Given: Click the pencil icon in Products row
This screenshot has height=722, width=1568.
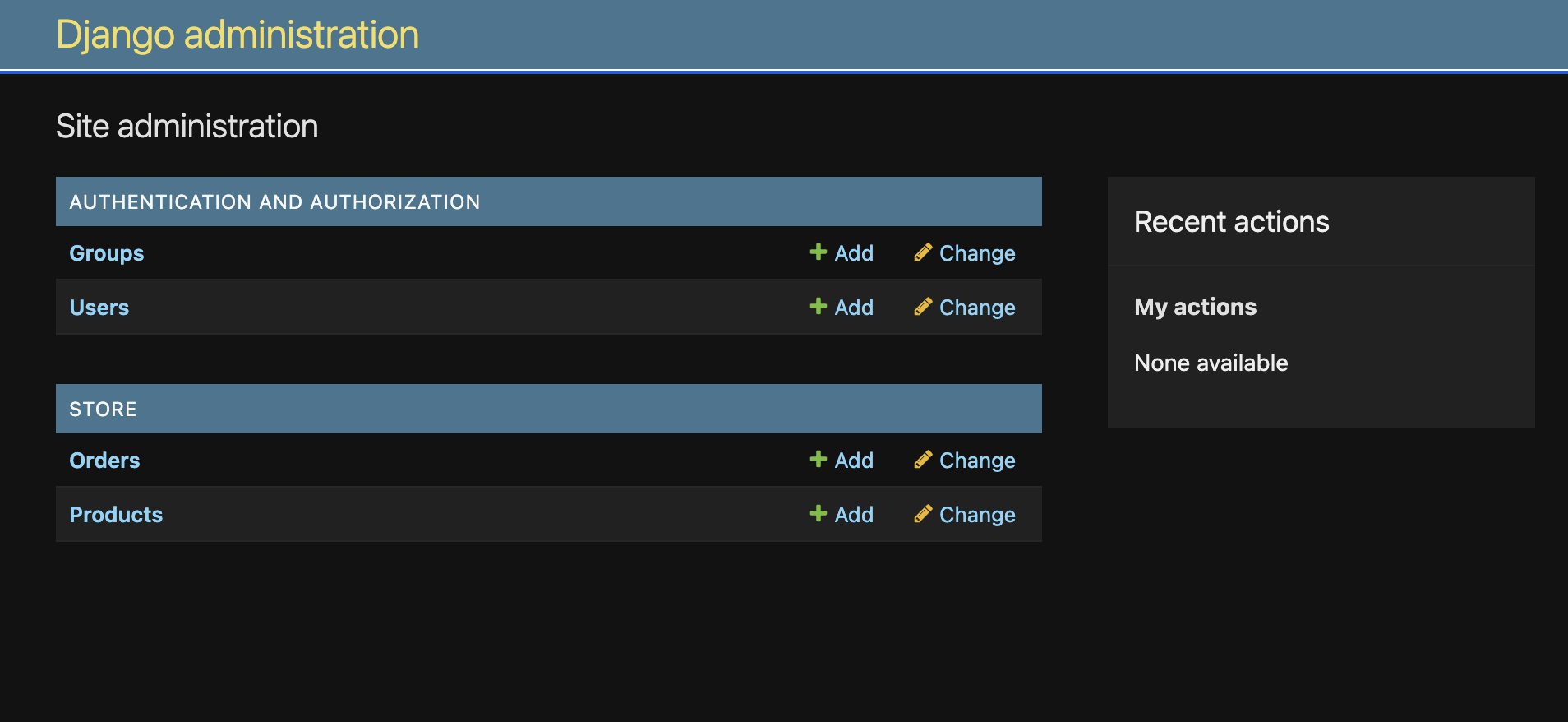Looking at the screenshot, I should [923, 513].
